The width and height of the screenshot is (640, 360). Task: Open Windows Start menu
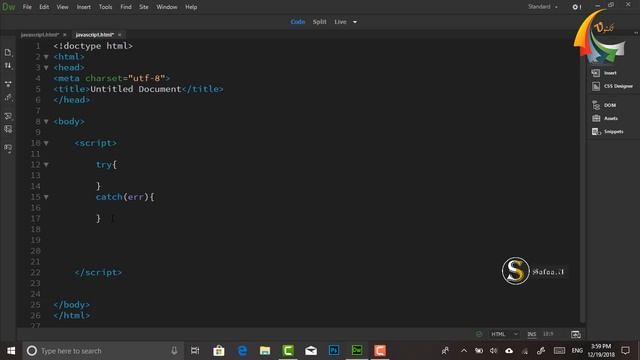(x=11, y=351)
